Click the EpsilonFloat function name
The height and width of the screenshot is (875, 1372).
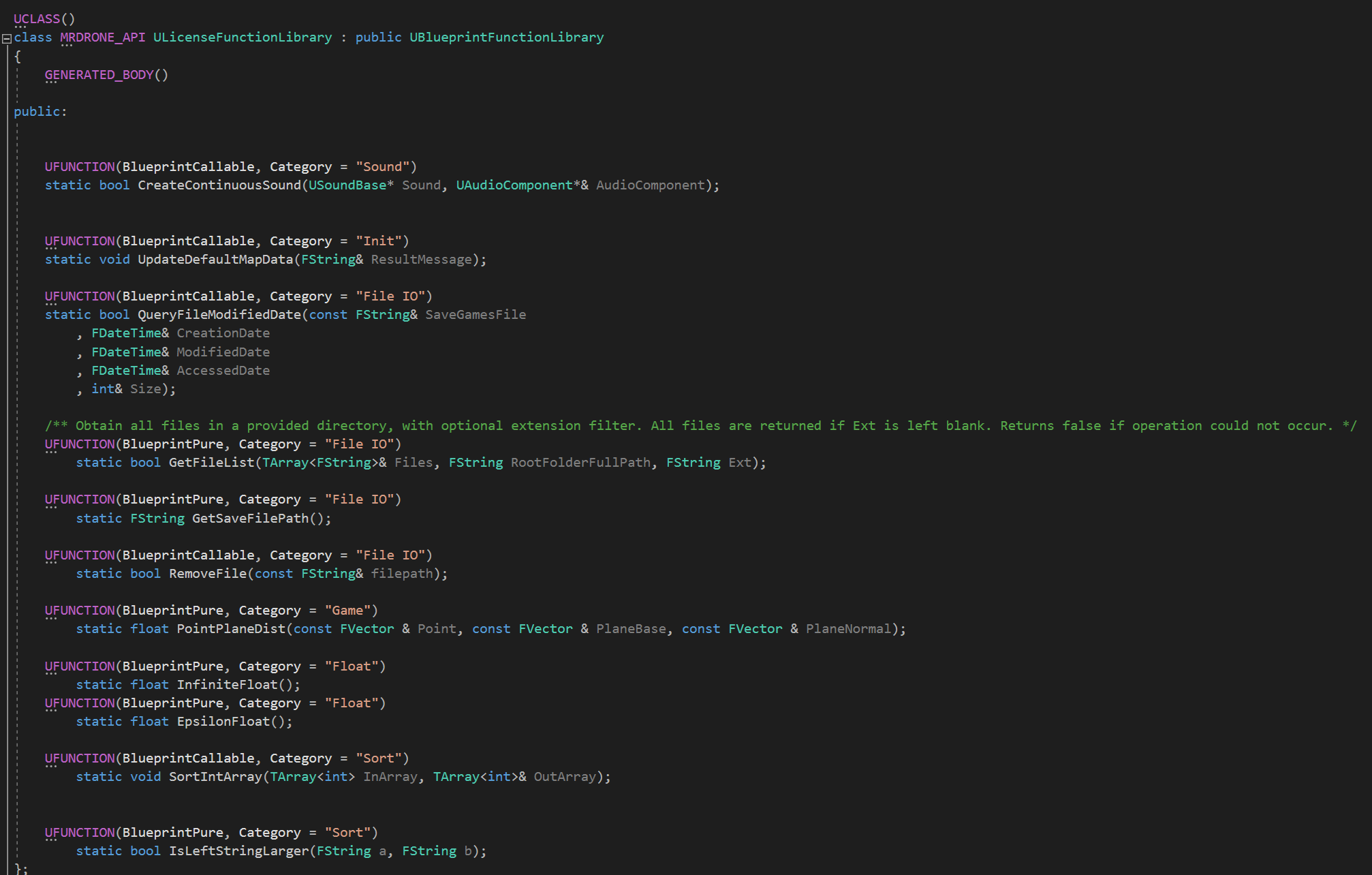pyautogui.click(x=223, y=721)
